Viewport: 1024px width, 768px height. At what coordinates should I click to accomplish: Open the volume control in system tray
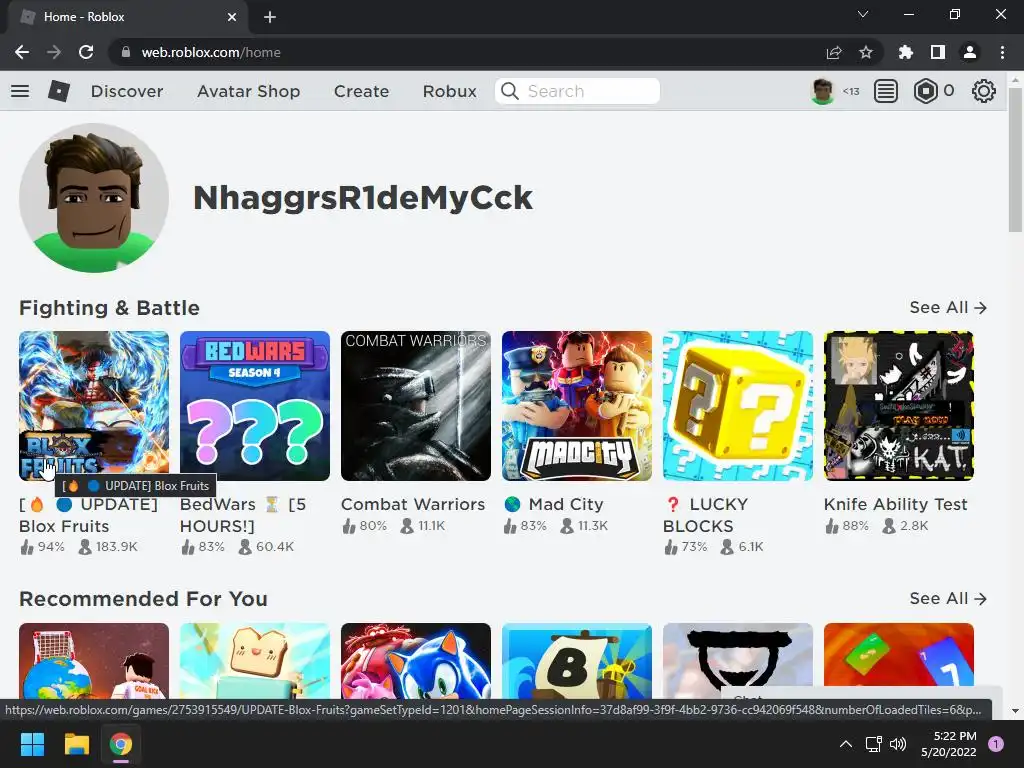[x=898, y=744]
